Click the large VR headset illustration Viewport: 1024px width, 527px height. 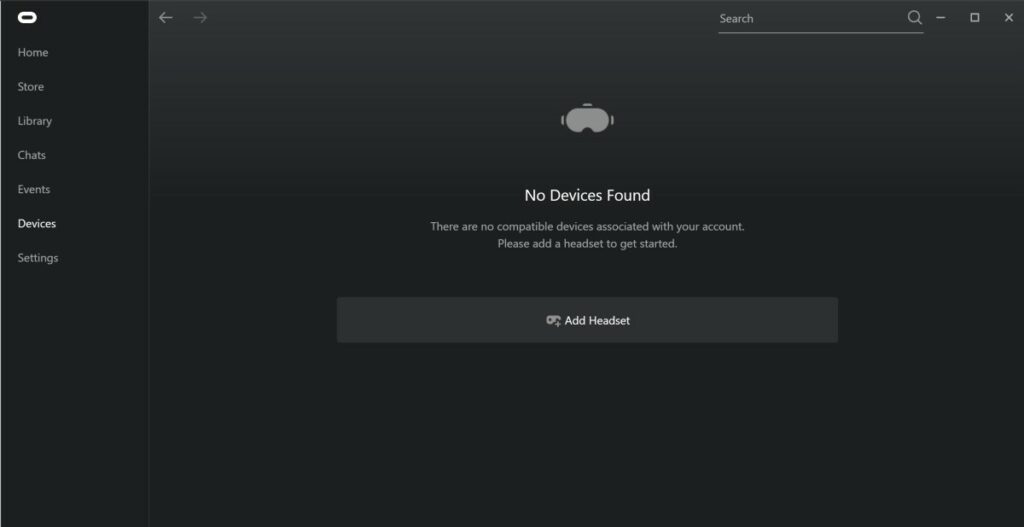coord(587,118)
